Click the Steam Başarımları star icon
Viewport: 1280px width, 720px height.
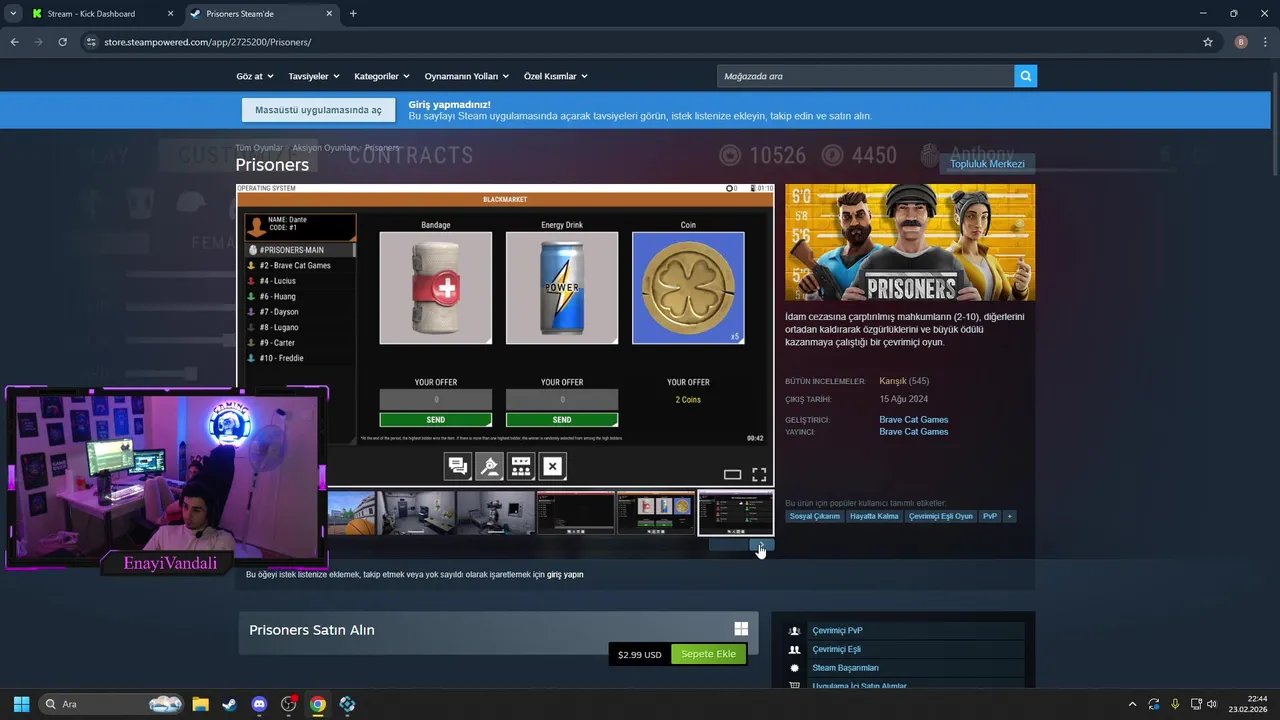tap(794, 668)
